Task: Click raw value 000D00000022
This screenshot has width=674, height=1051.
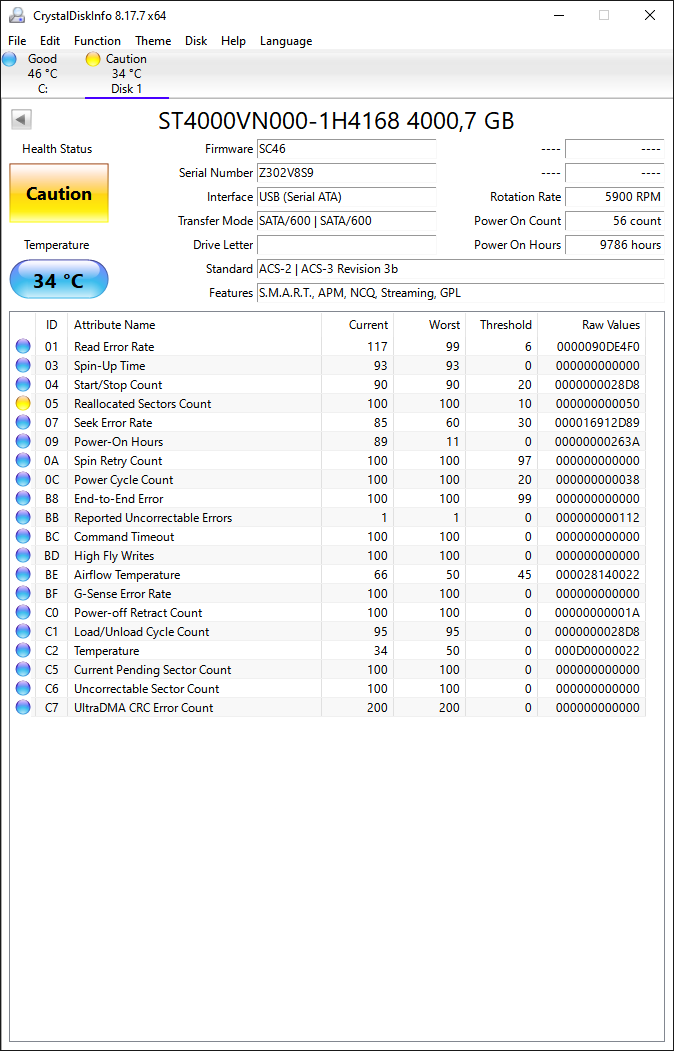Action: 598,650
